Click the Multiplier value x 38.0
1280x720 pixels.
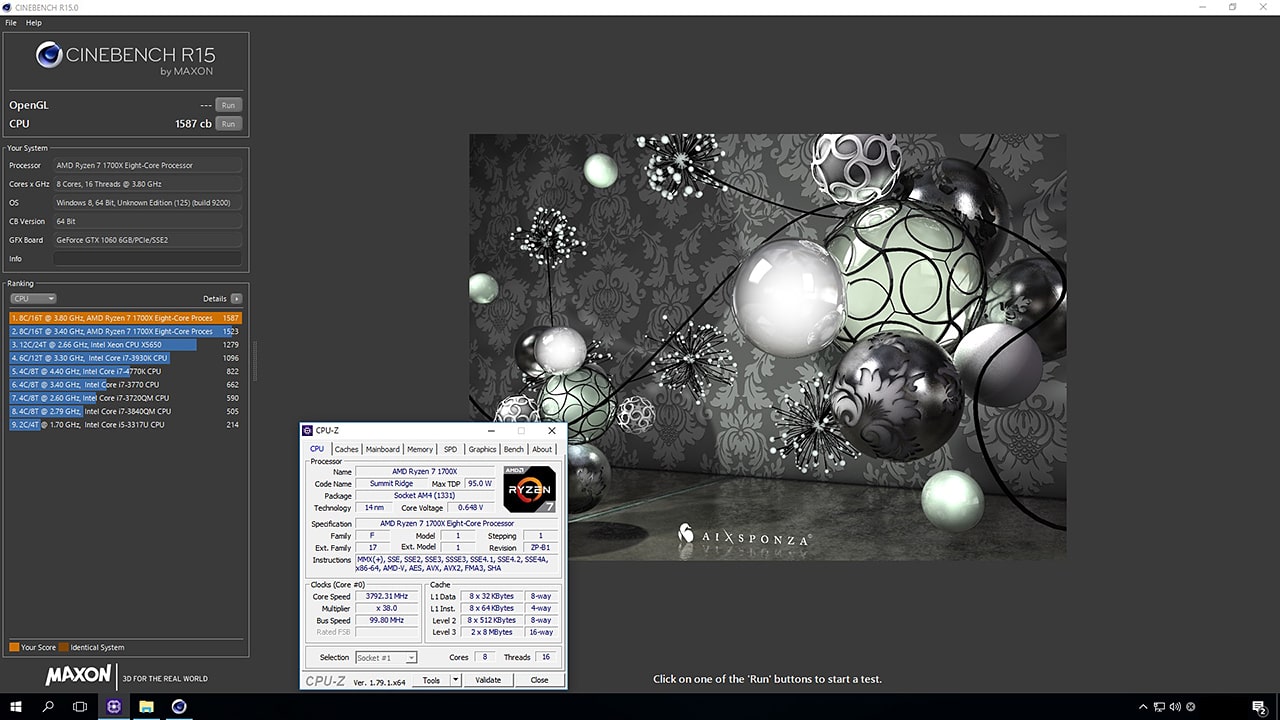click(387, 609)
